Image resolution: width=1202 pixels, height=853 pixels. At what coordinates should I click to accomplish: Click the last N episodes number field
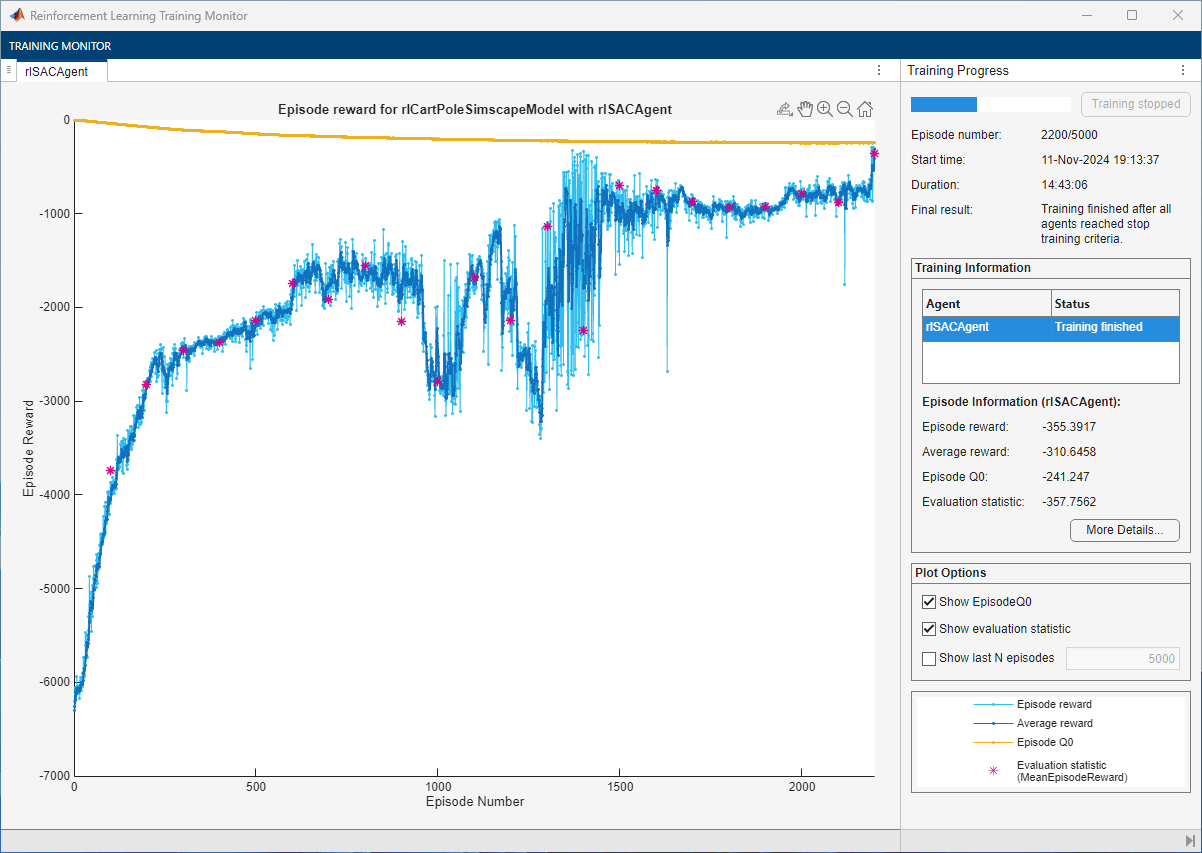click(1122, 658)
